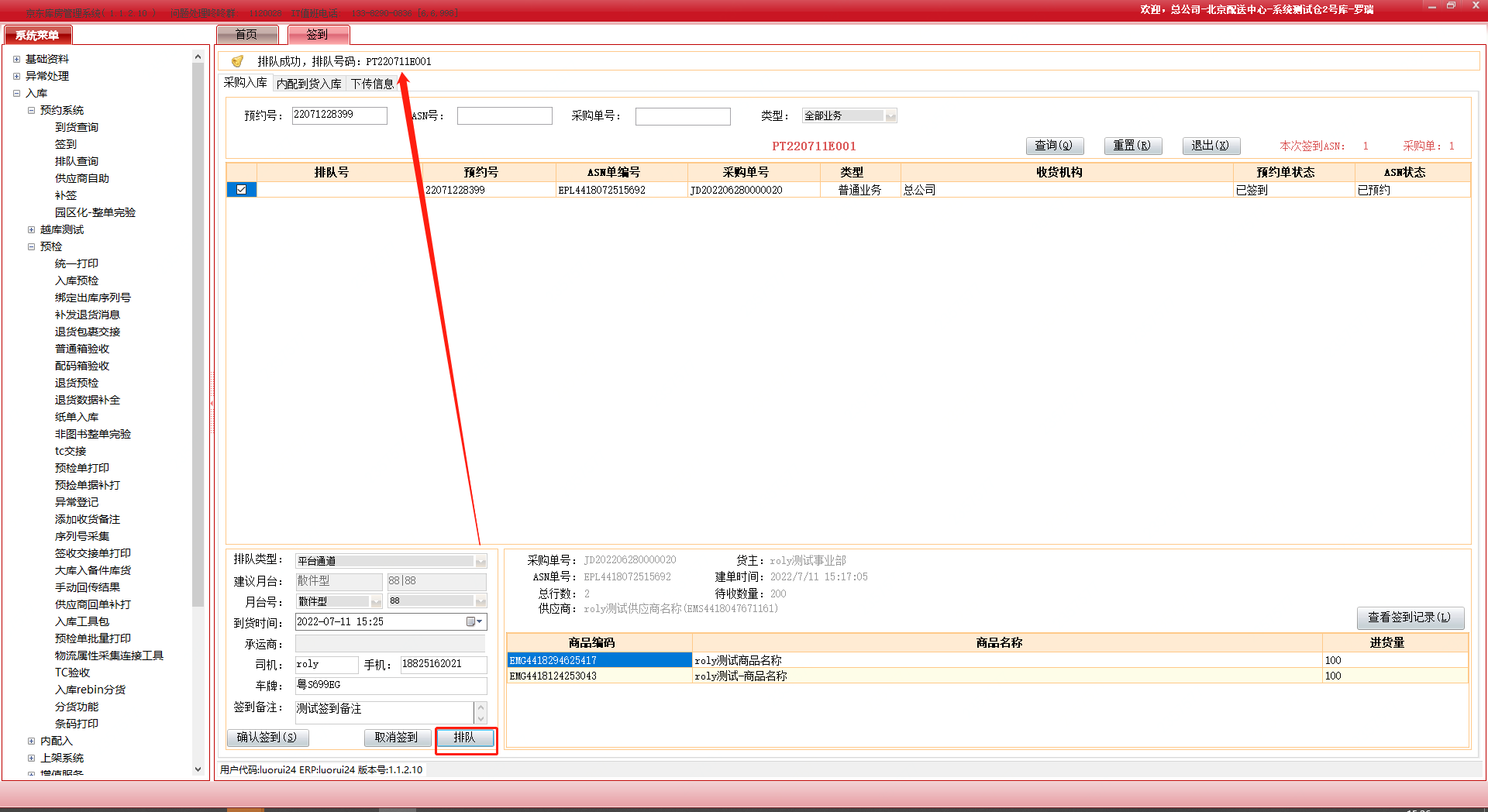
Task: Click the broom icon beside the queue success message
Action: (x=237, y=61)
